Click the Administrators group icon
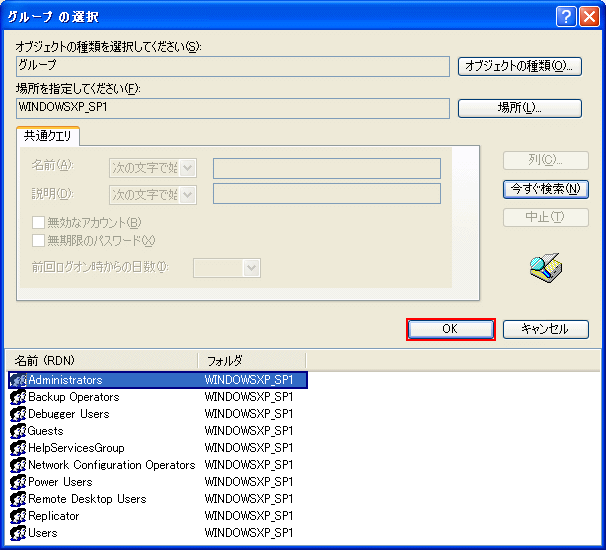Image resolution: width=606 pixels, height=550 pixels. [18, 380]
